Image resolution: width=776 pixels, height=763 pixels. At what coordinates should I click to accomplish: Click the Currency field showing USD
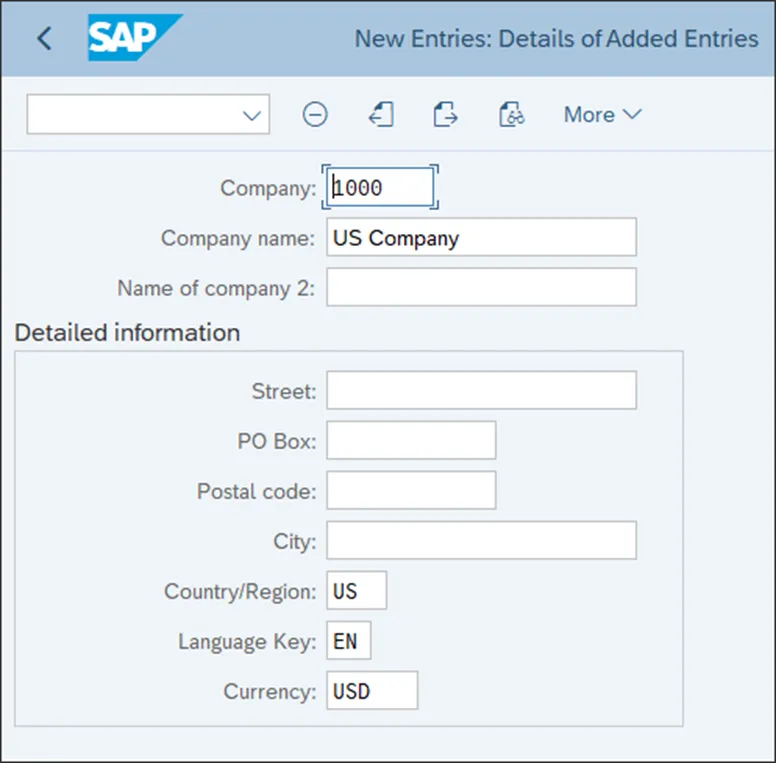click(372, 691)
